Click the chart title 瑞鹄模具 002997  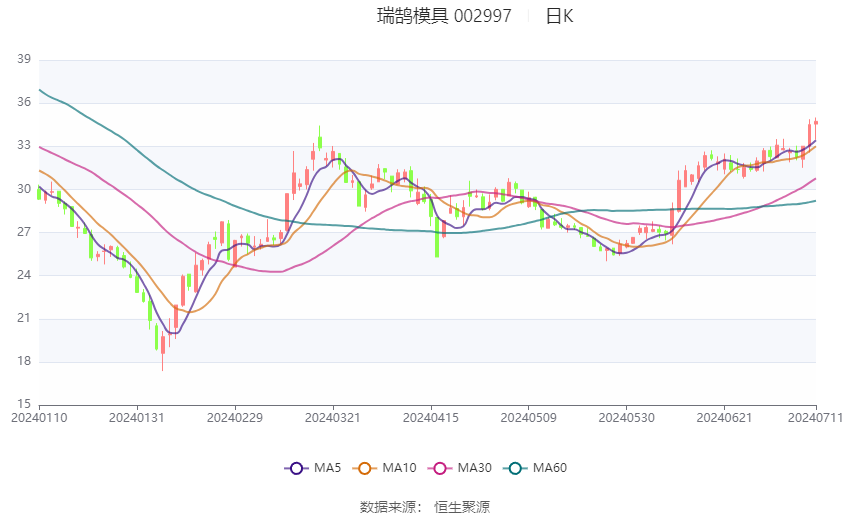pos(444,16)
